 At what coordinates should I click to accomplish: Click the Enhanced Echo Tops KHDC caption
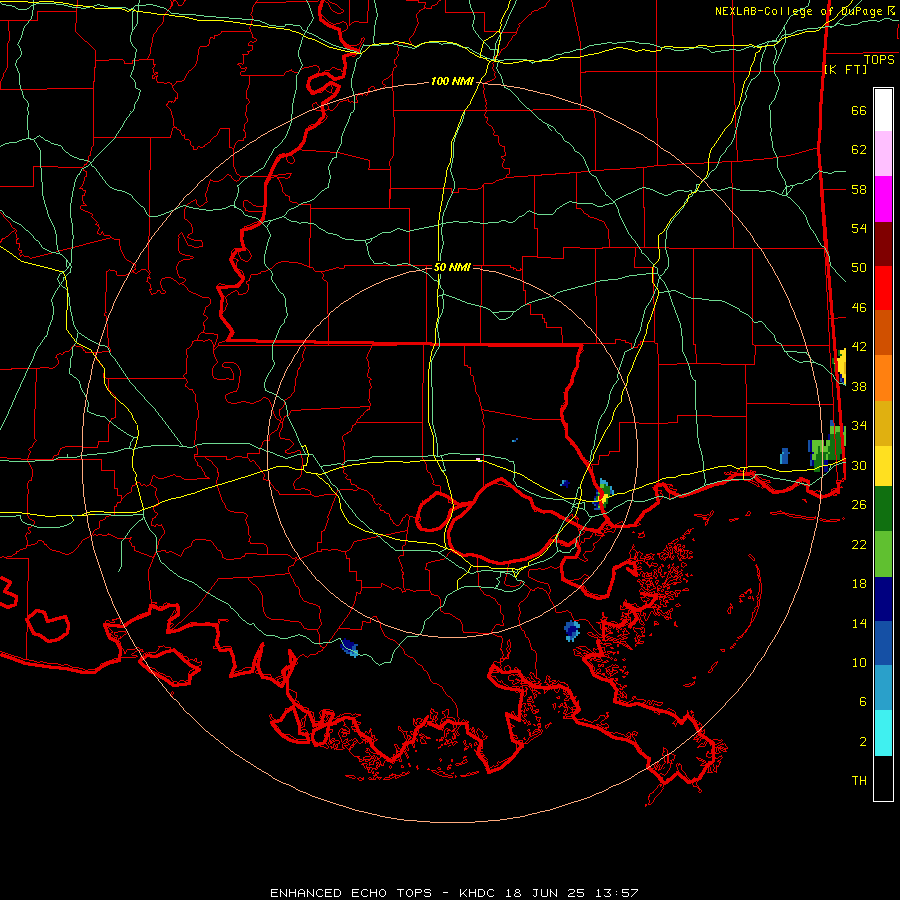(454, 893)
